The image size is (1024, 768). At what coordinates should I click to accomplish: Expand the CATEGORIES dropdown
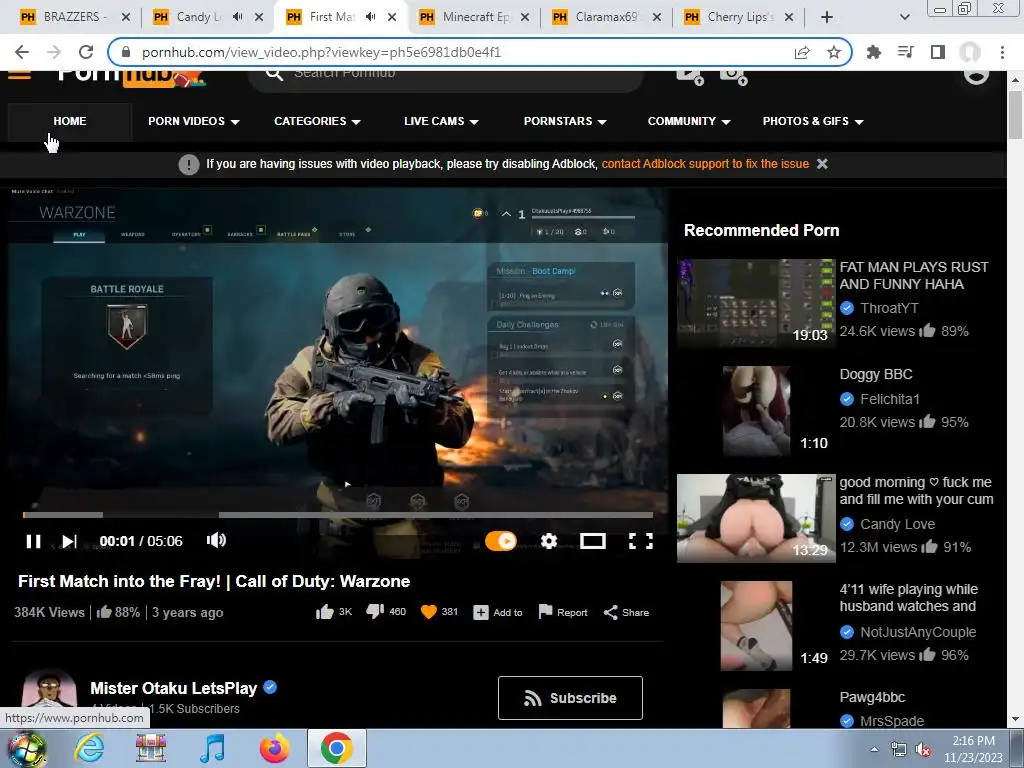pyautogui.click(x=317, y=121)
